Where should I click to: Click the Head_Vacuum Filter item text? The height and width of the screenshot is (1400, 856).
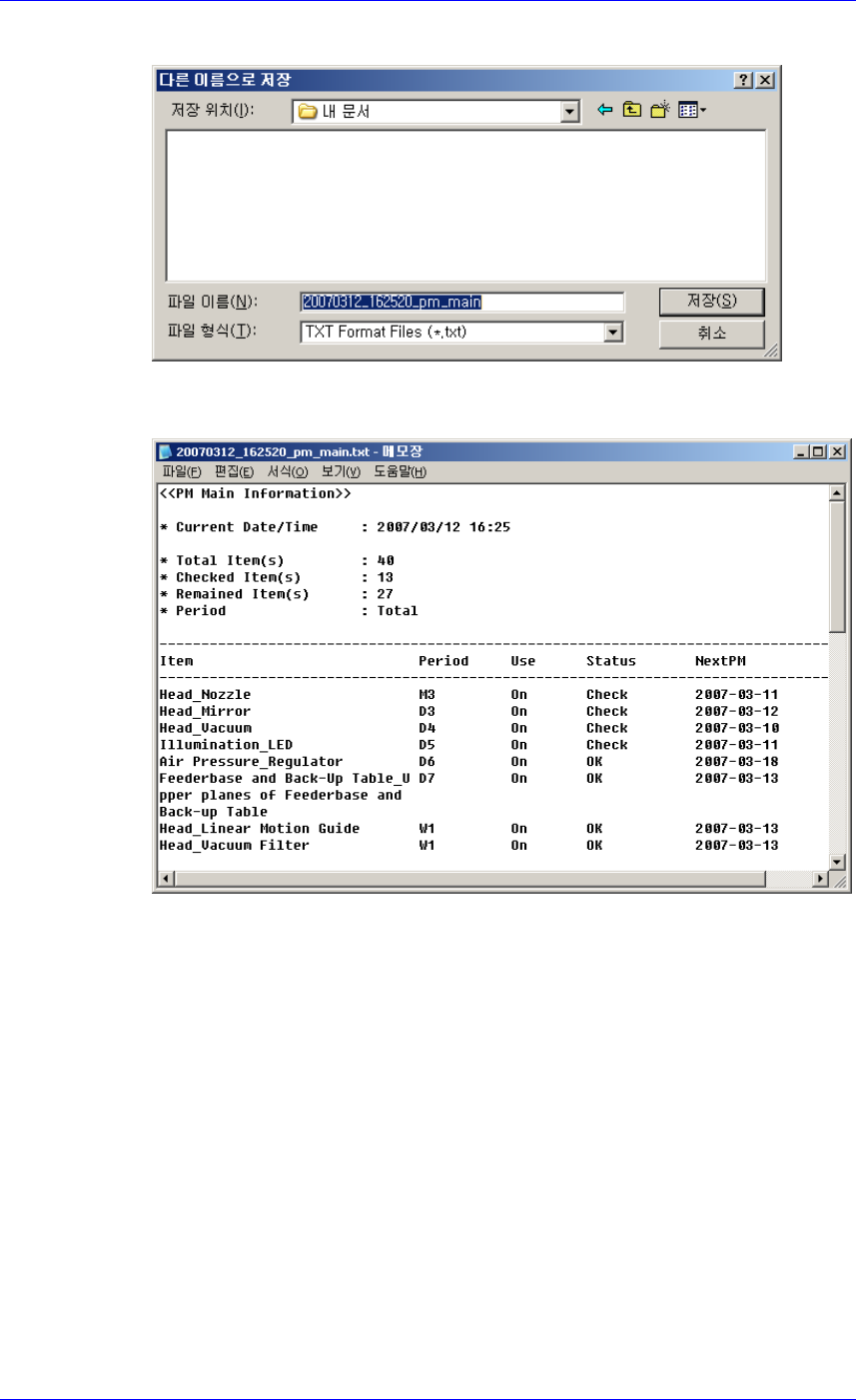pyautogui.click(x=234, y=846)
